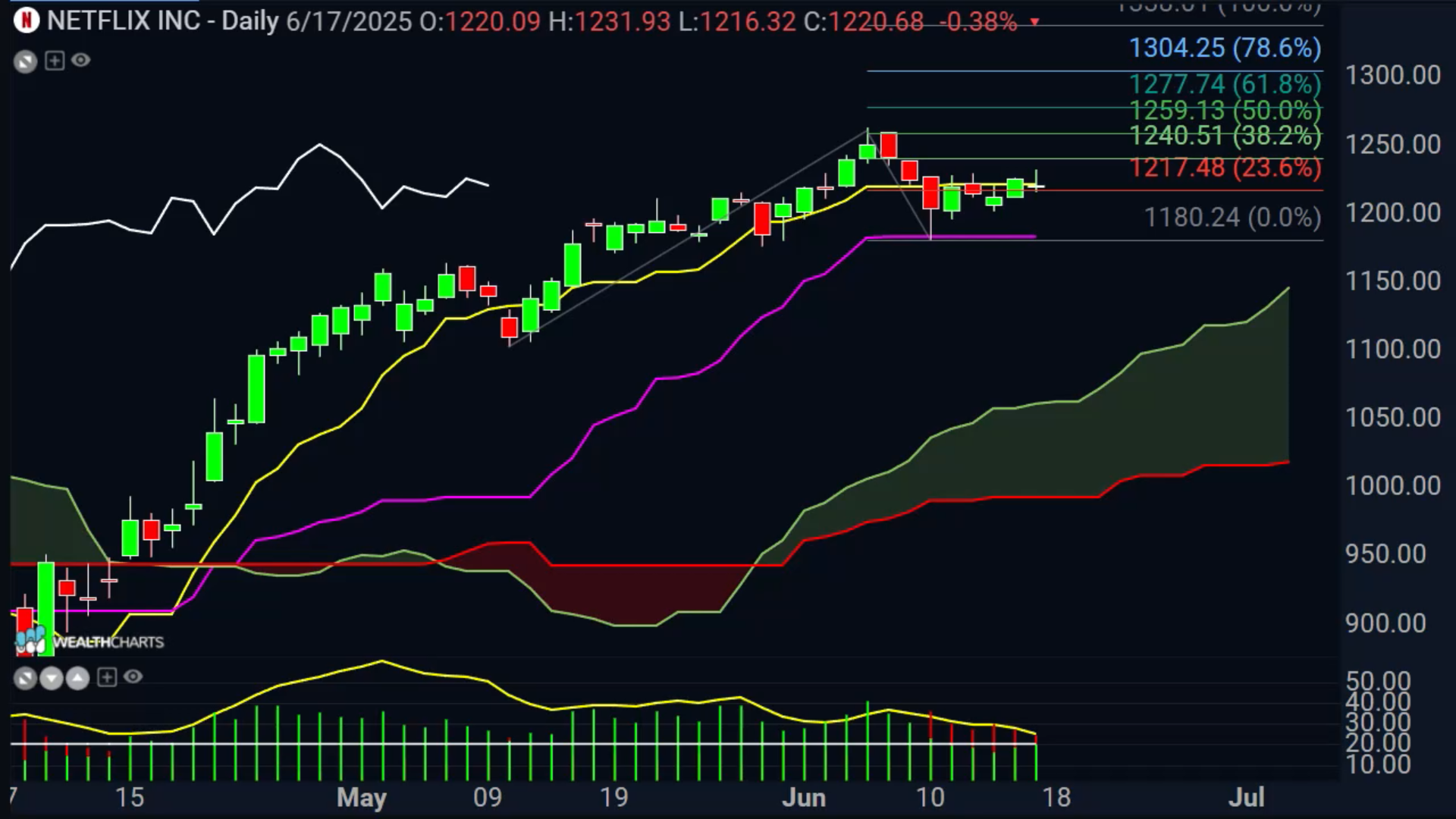Click the 900.00 price axis label
1456x819 pixels.
click(1386, 623)
